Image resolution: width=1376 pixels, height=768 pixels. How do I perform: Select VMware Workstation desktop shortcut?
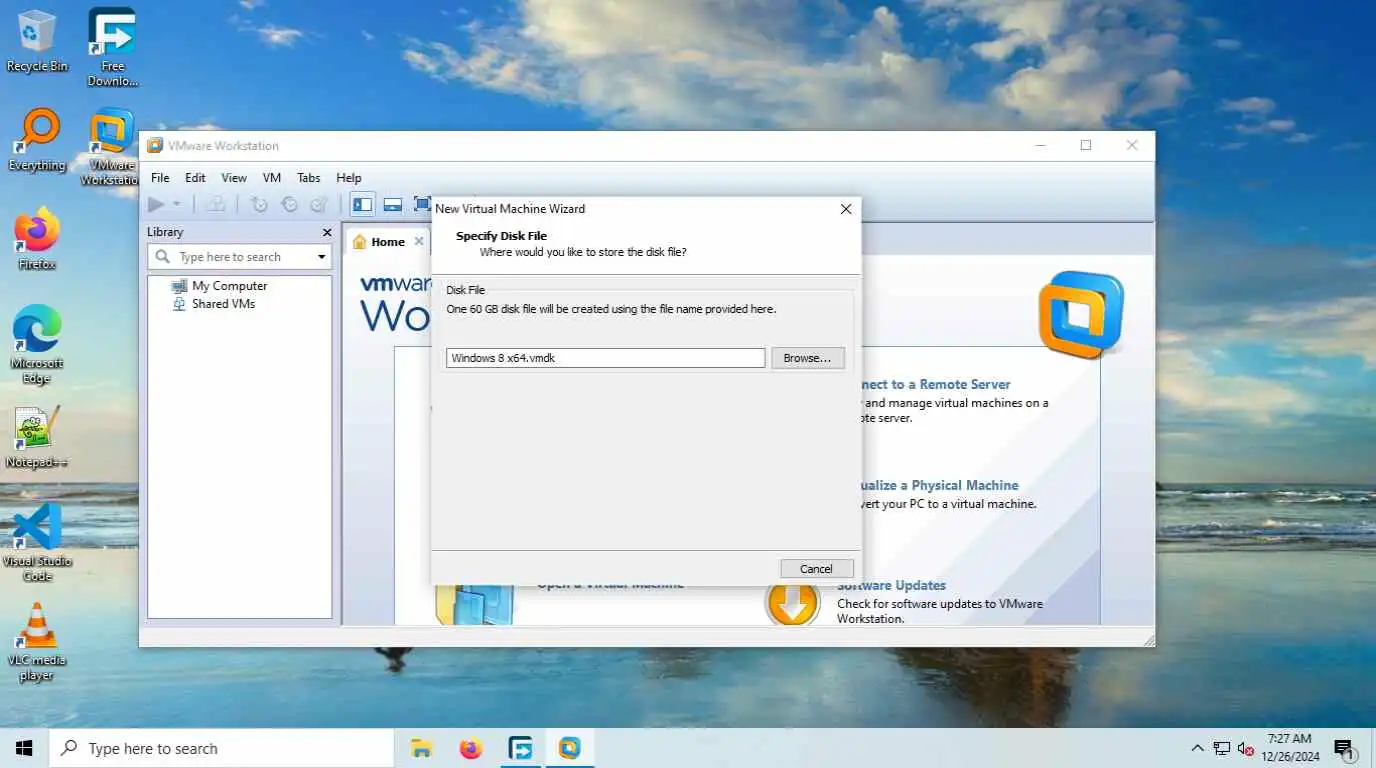click(x=110, y=147)
